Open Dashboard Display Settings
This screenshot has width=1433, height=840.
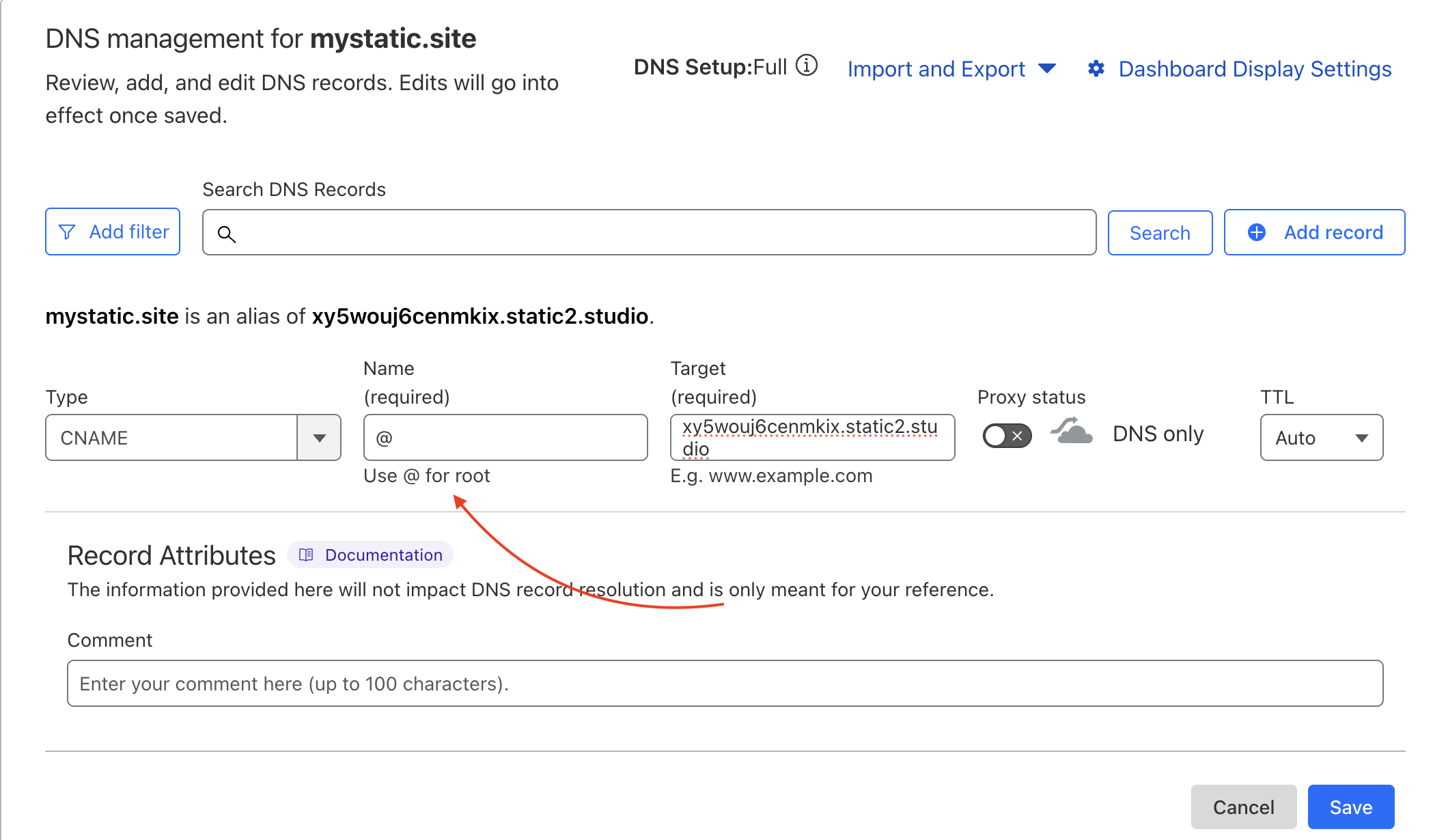[x=1254, y=69]
